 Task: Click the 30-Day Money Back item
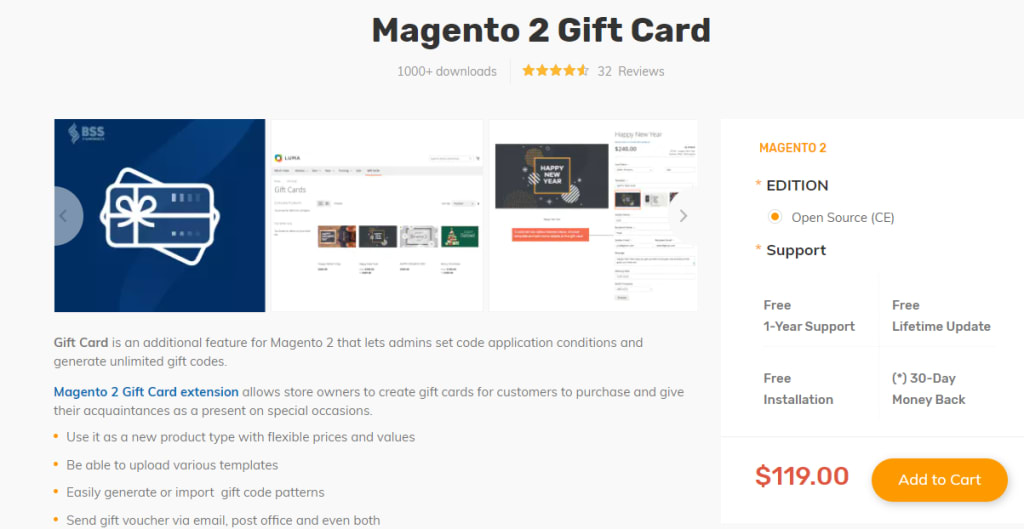[x=929, y=389]
